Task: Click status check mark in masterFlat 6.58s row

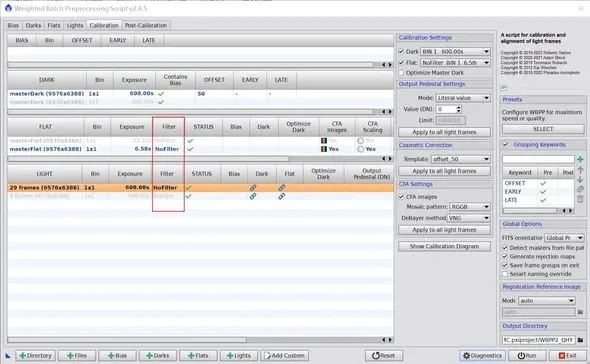Action: click(190, 149)
